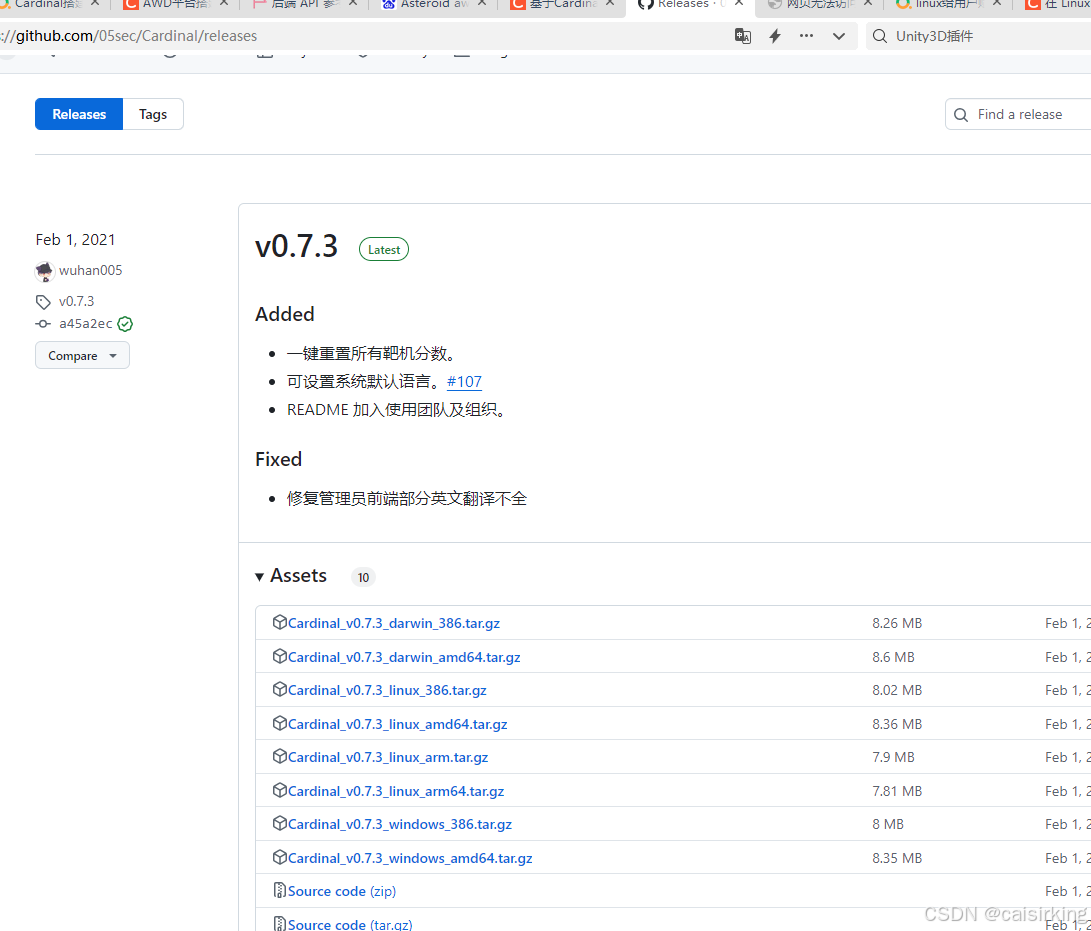Download Cardinal_v0.7.3_windows_386.tar.gz
The image size is (1091, 931).
400,824
